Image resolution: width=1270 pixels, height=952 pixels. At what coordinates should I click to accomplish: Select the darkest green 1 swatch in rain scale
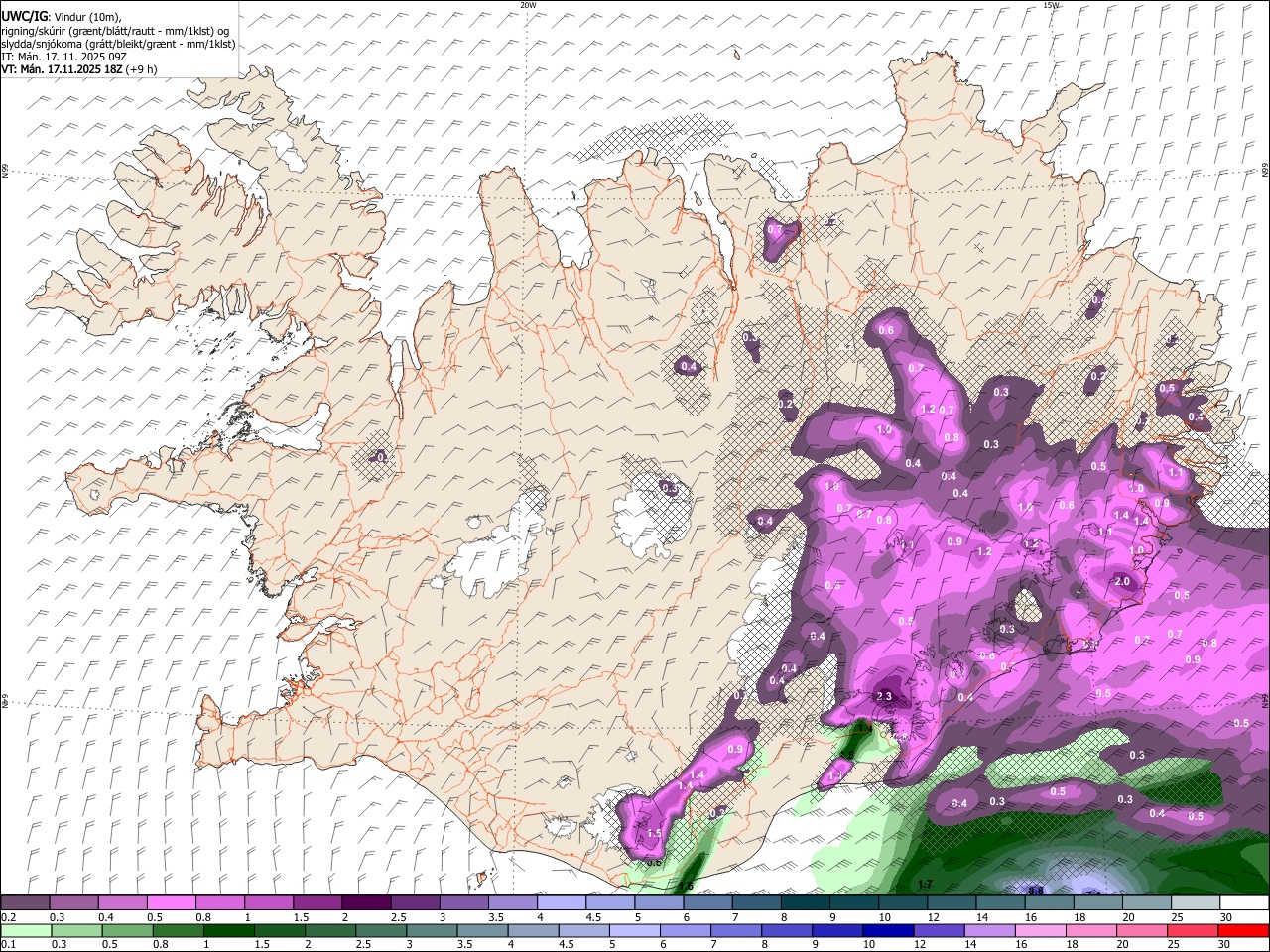228,930
